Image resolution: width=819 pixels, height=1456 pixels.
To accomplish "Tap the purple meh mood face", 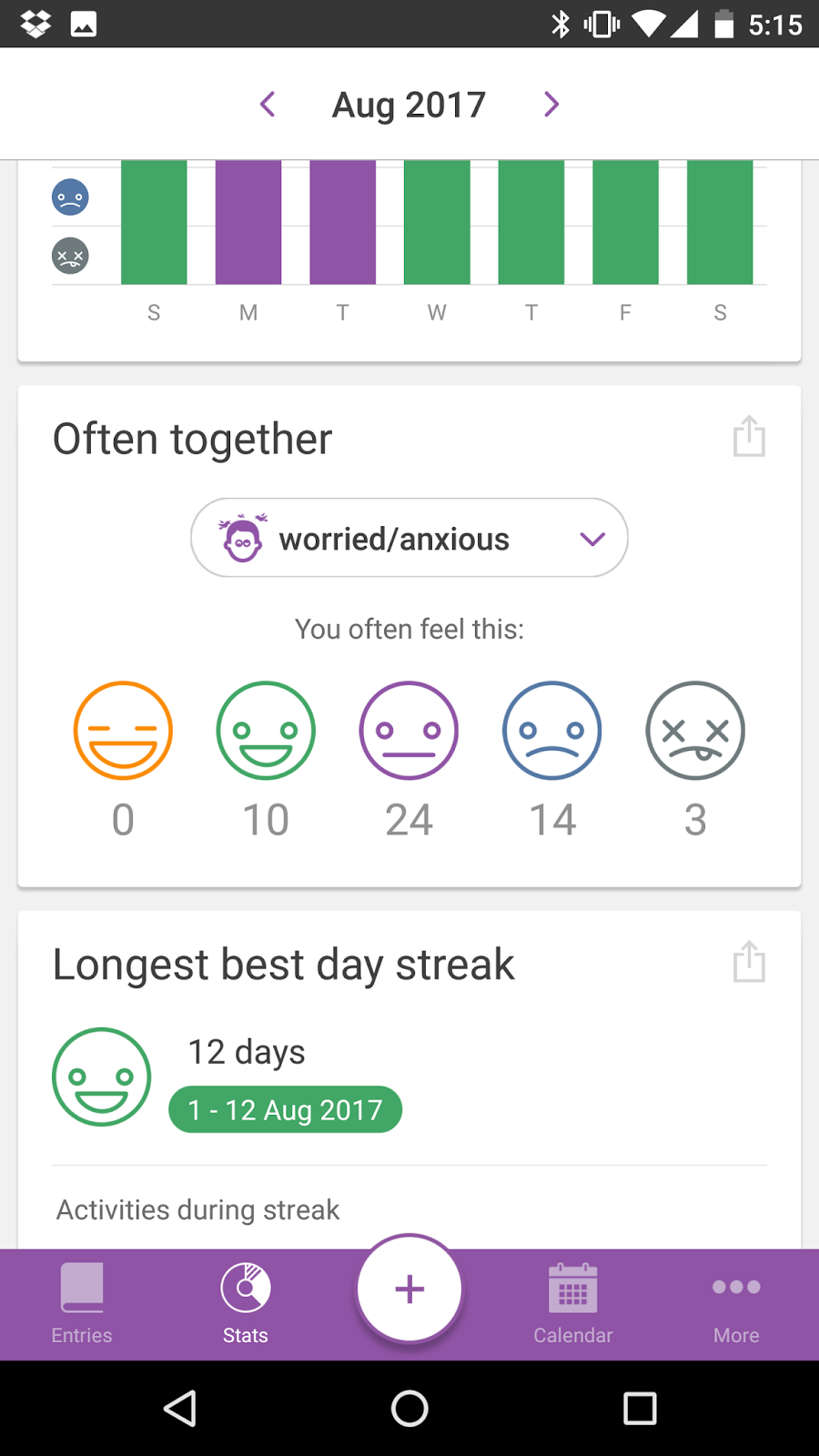I will (x=409, y=731).
